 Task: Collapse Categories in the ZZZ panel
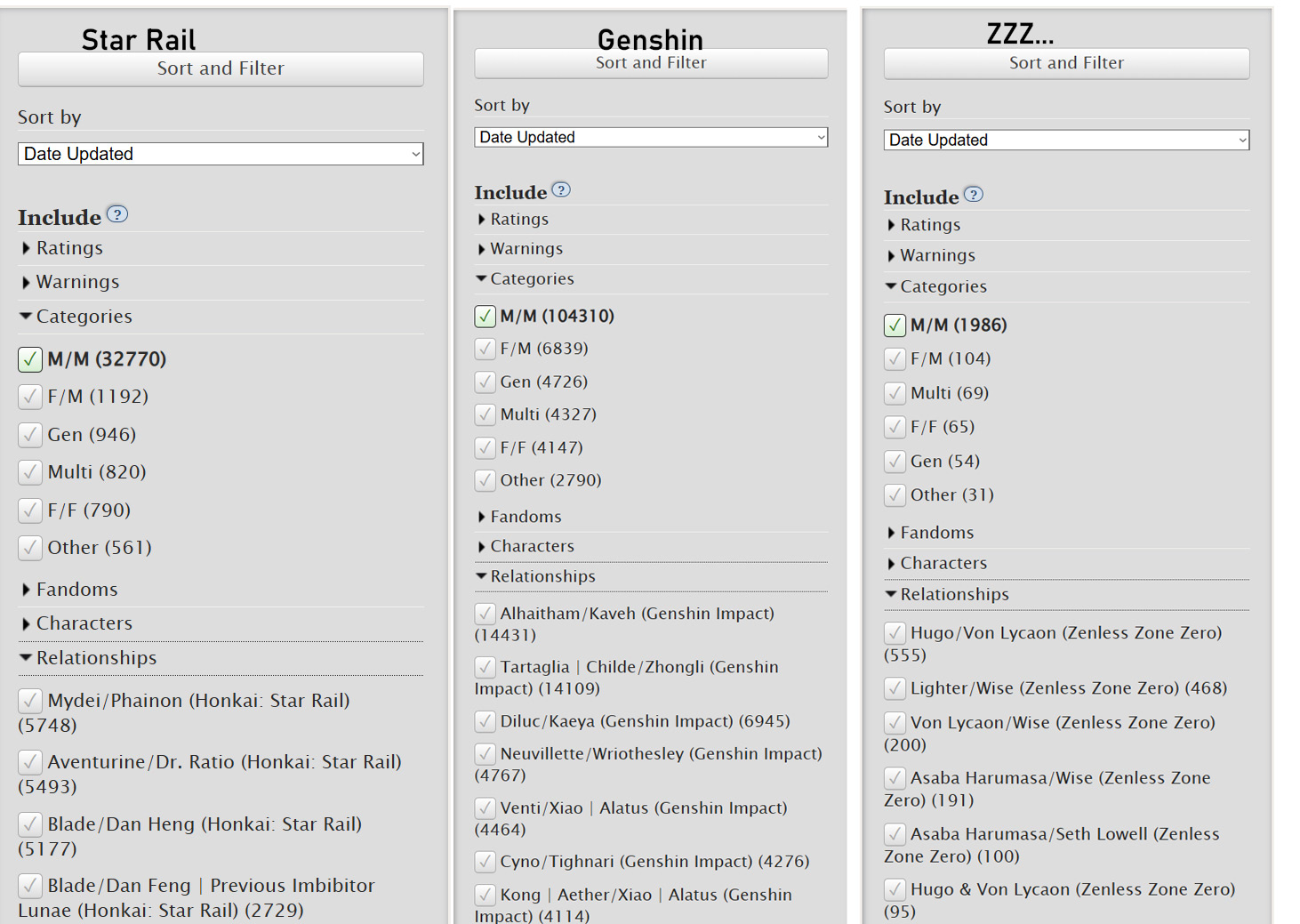click(x=937, y=287)
